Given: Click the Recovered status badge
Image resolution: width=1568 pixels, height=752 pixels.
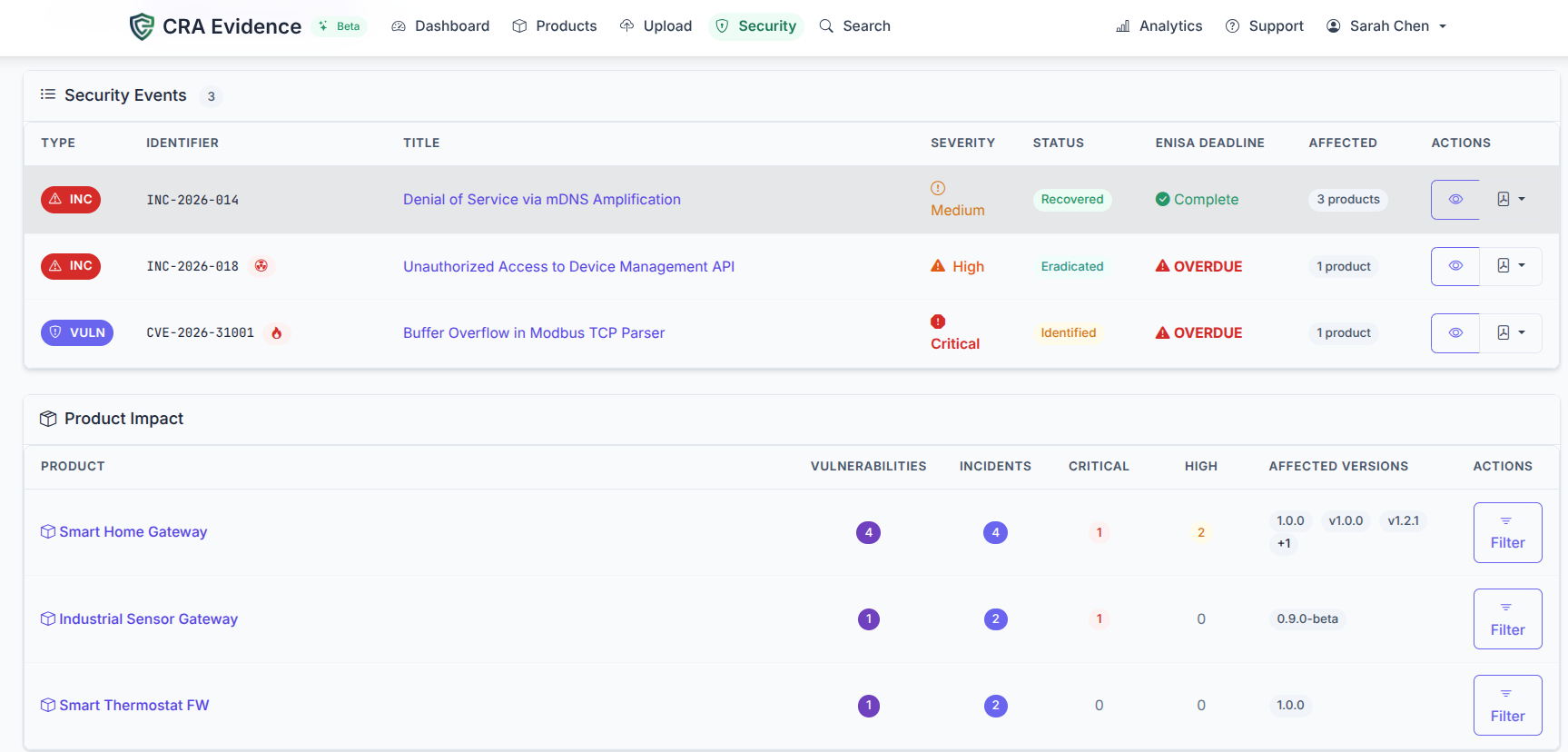Looking at the screenshot, I should pos(1072,200).
